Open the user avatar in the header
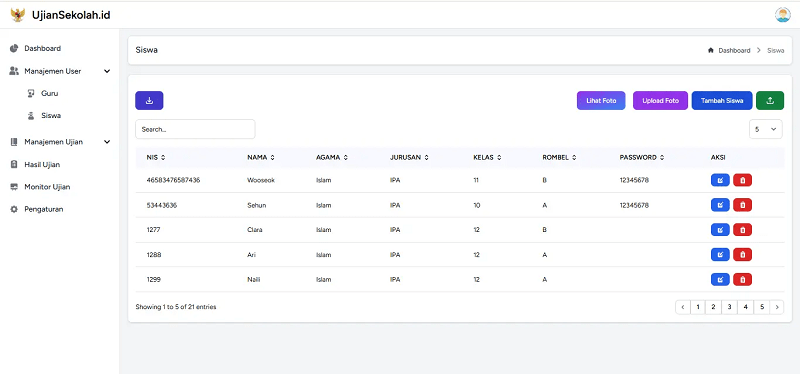Image resolution: width=800 pixels, height=374 pixels. [x=782, y=15]
